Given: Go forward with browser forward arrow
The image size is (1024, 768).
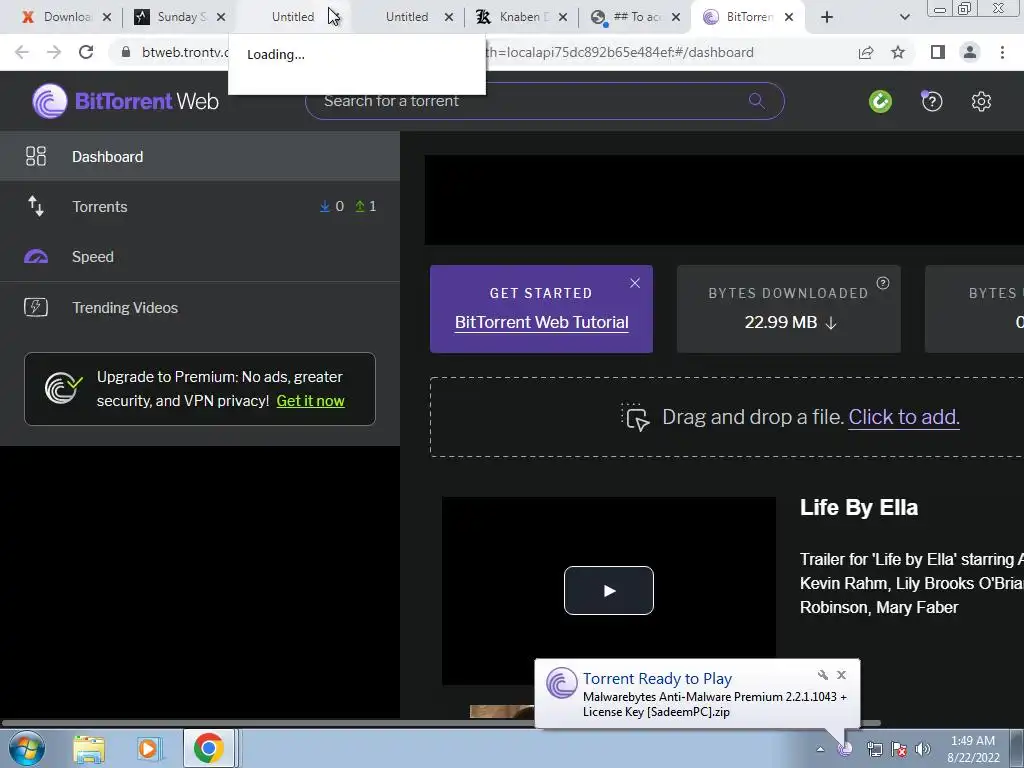Looking at the screenshot, I should (x=54, y=52).
